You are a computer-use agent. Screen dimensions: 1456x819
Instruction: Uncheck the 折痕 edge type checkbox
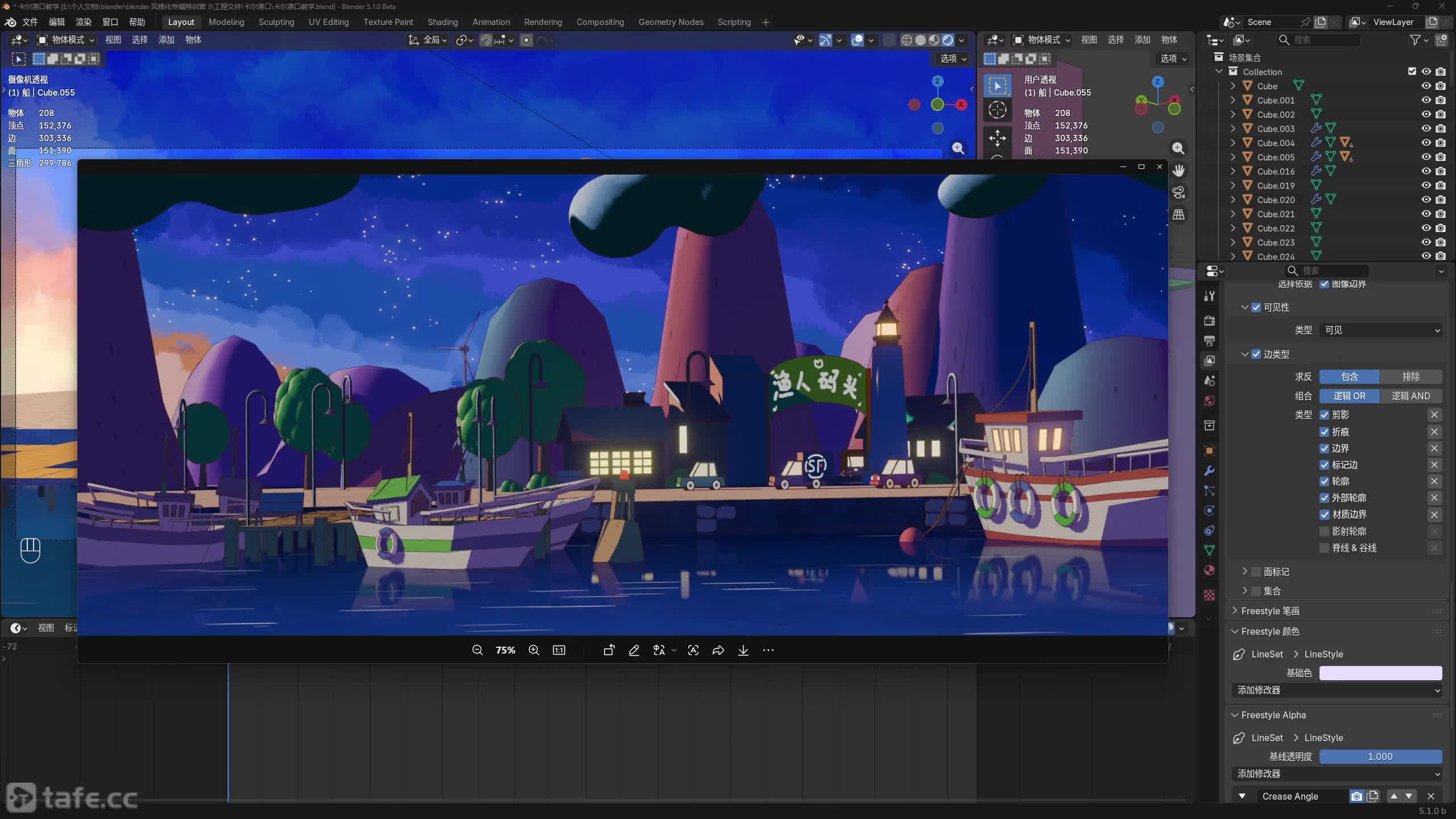(1325, 432)
